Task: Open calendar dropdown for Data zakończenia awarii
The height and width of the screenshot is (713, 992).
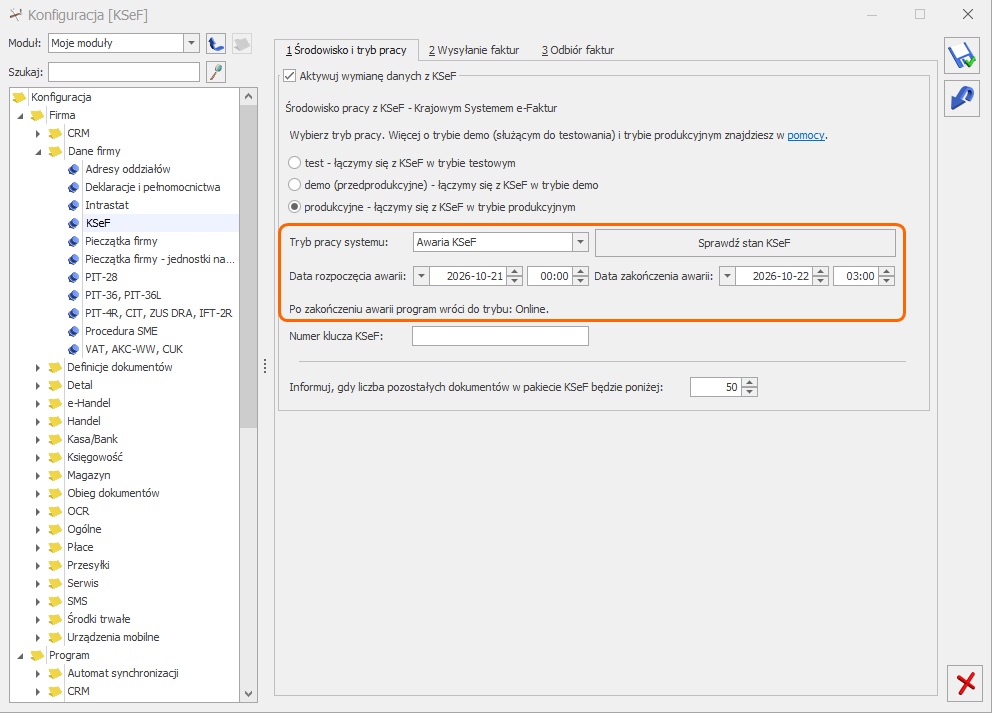Action: [x=728, y=276]
